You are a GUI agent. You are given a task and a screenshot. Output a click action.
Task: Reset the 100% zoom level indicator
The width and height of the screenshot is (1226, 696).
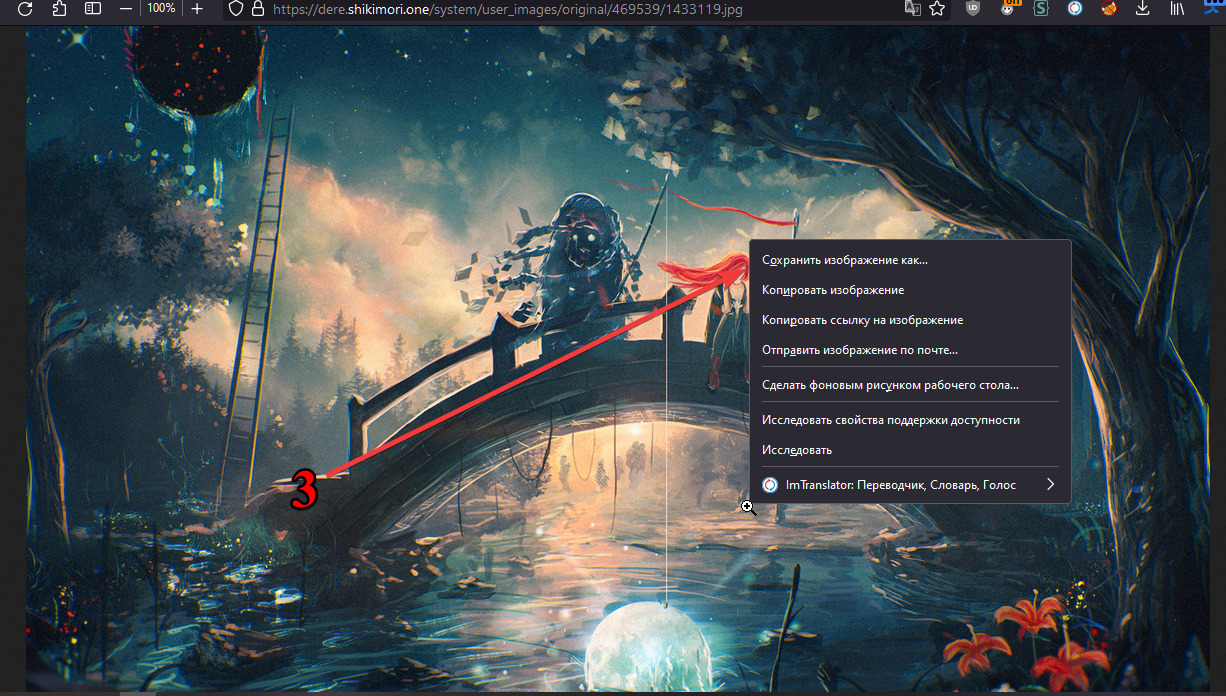161,8
